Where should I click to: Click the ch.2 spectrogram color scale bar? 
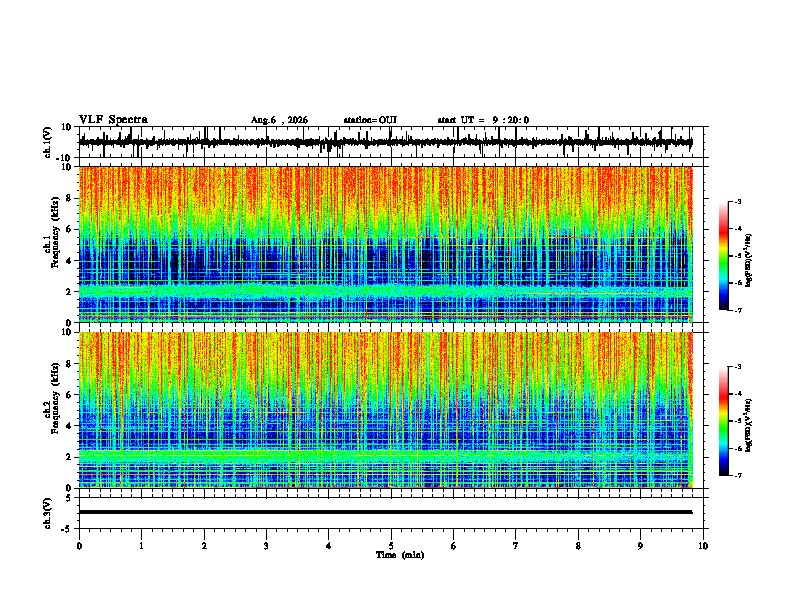pyautogui.click(x=723, y=421)
